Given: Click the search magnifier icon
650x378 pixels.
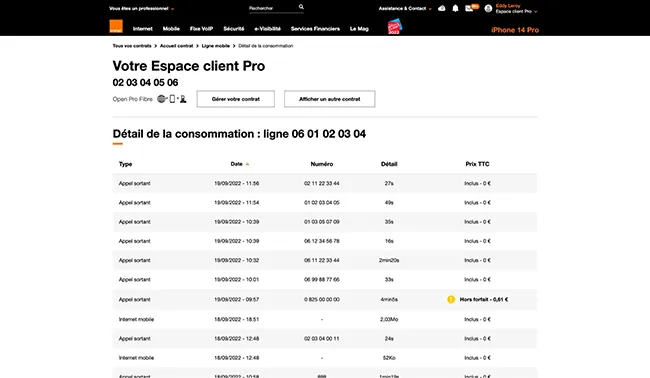Looking at the screenshot, I should [301, 7].
